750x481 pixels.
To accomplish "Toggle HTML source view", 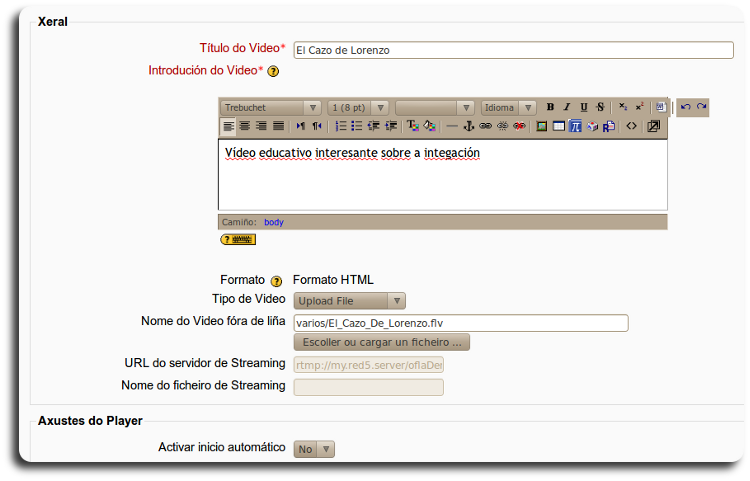I will pyautogui.click(x=631, y=126).
